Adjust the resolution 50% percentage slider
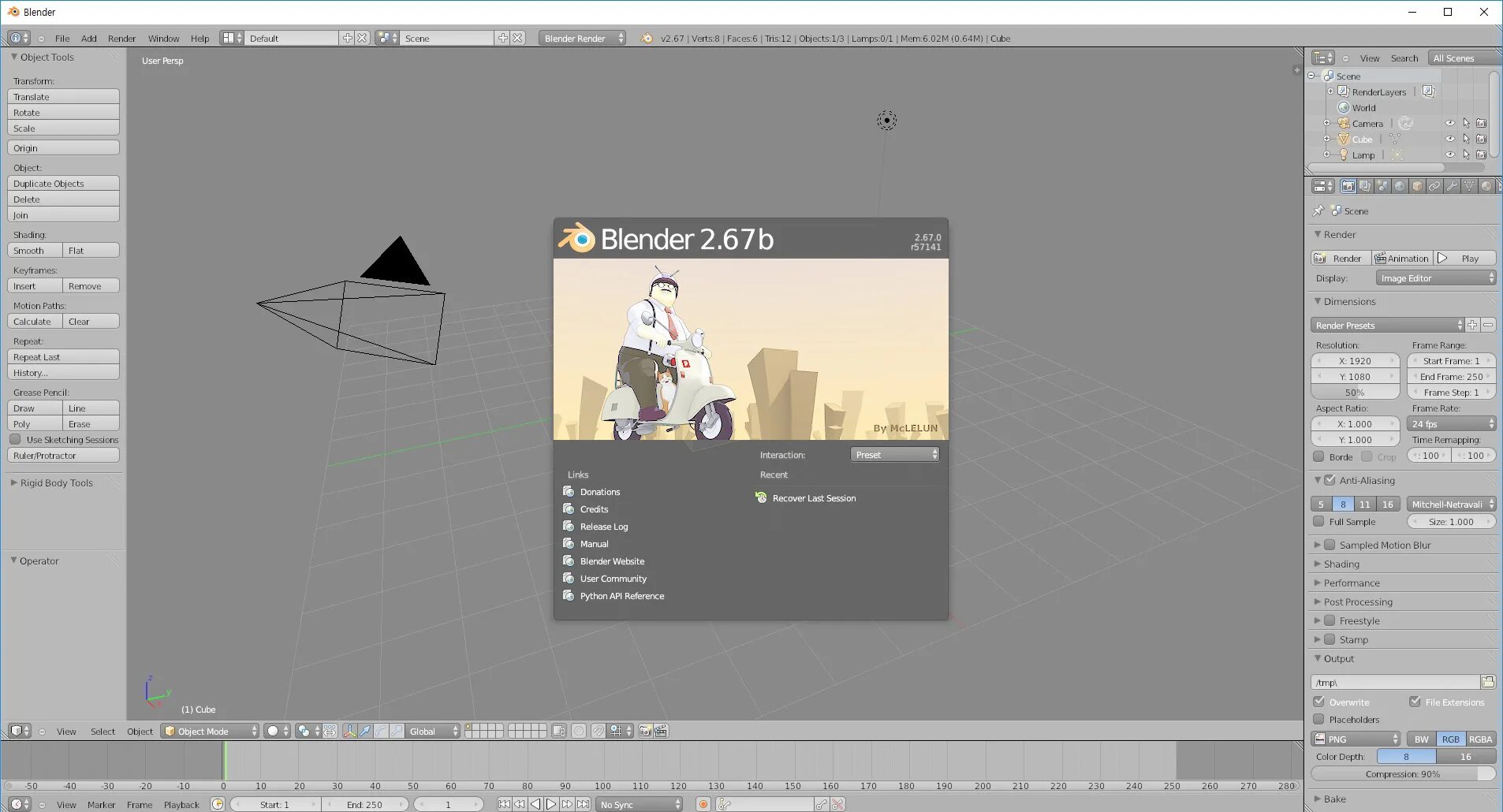Viewport: 1503px width, 812px height. click(x=1355, y=393)
